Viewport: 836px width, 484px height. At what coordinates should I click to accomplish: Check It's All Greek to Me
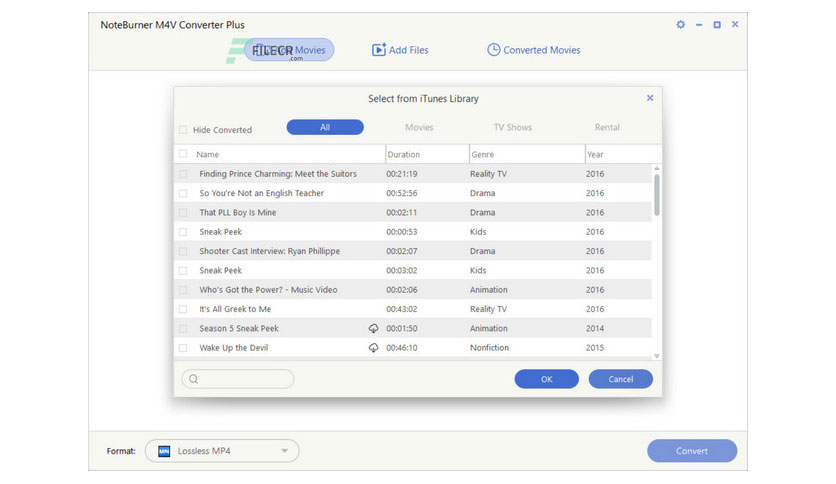tap(183, 309)
